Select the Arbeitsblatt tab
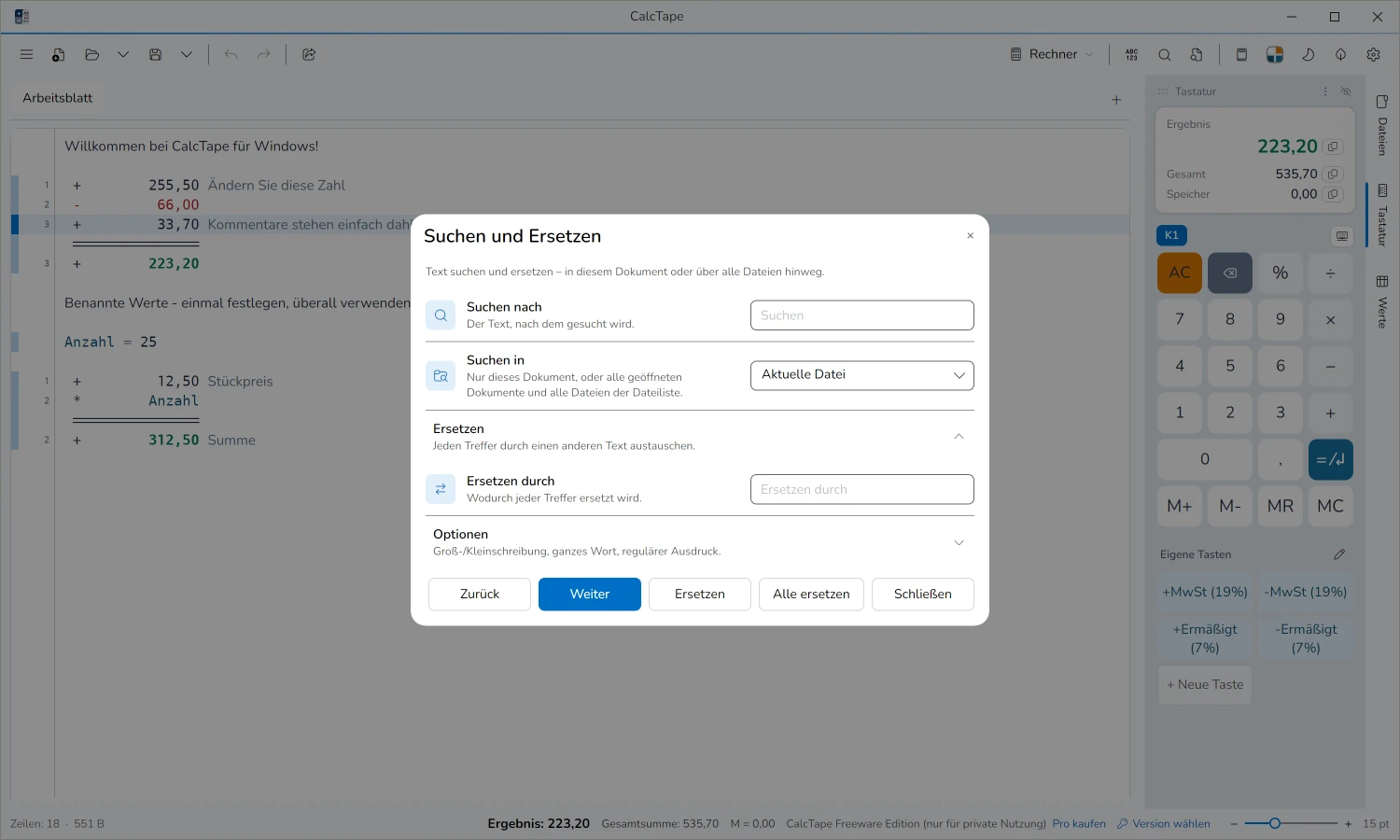 pos(58,98)
